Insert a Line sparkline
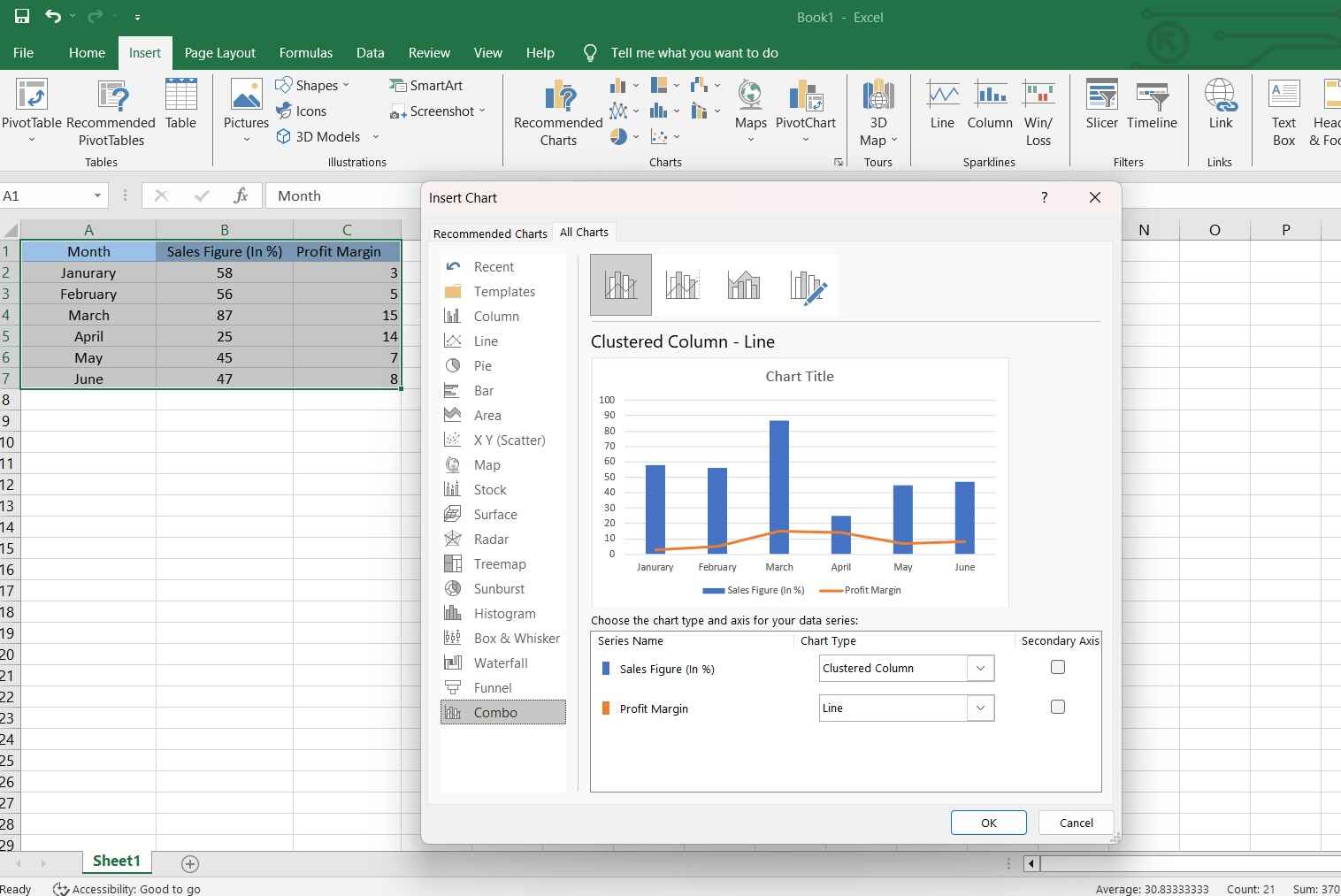This screenshot has height=896, width=1341. [942, 104]
